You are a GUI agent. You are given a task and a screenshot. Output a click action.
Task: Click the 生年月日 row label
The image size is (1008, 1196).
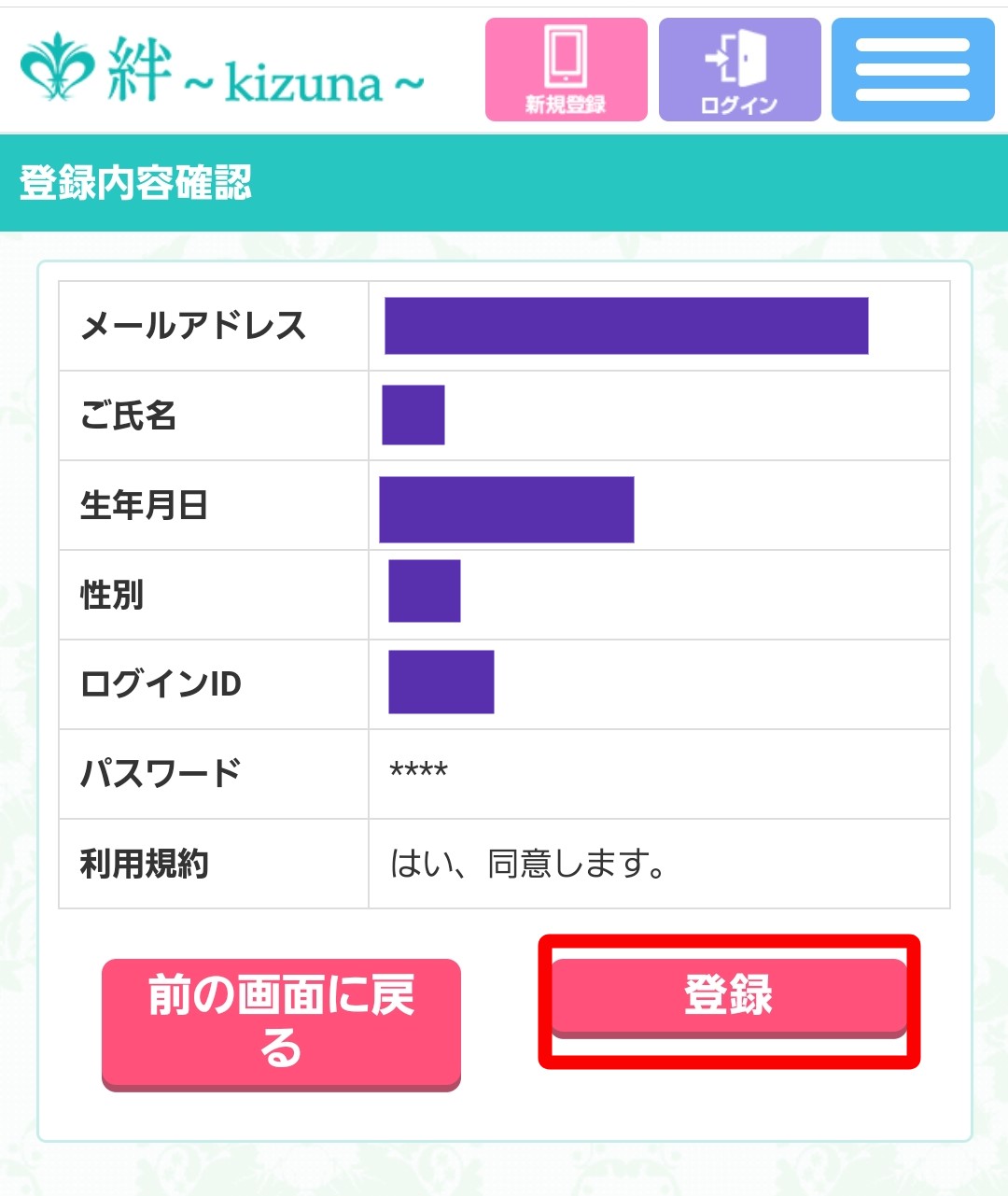coord(144,505)
